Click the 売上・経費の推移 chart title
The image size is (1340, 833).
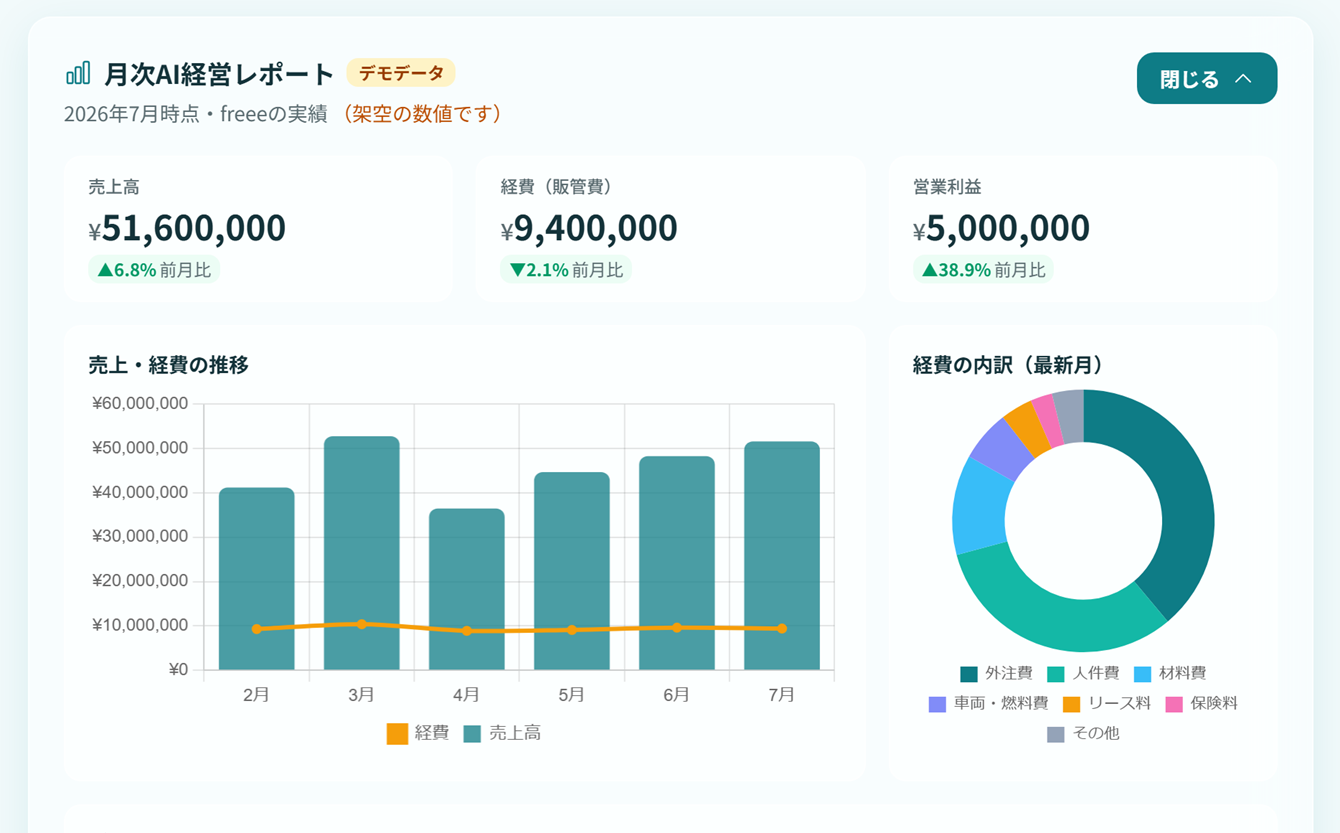tap(168, 365)
